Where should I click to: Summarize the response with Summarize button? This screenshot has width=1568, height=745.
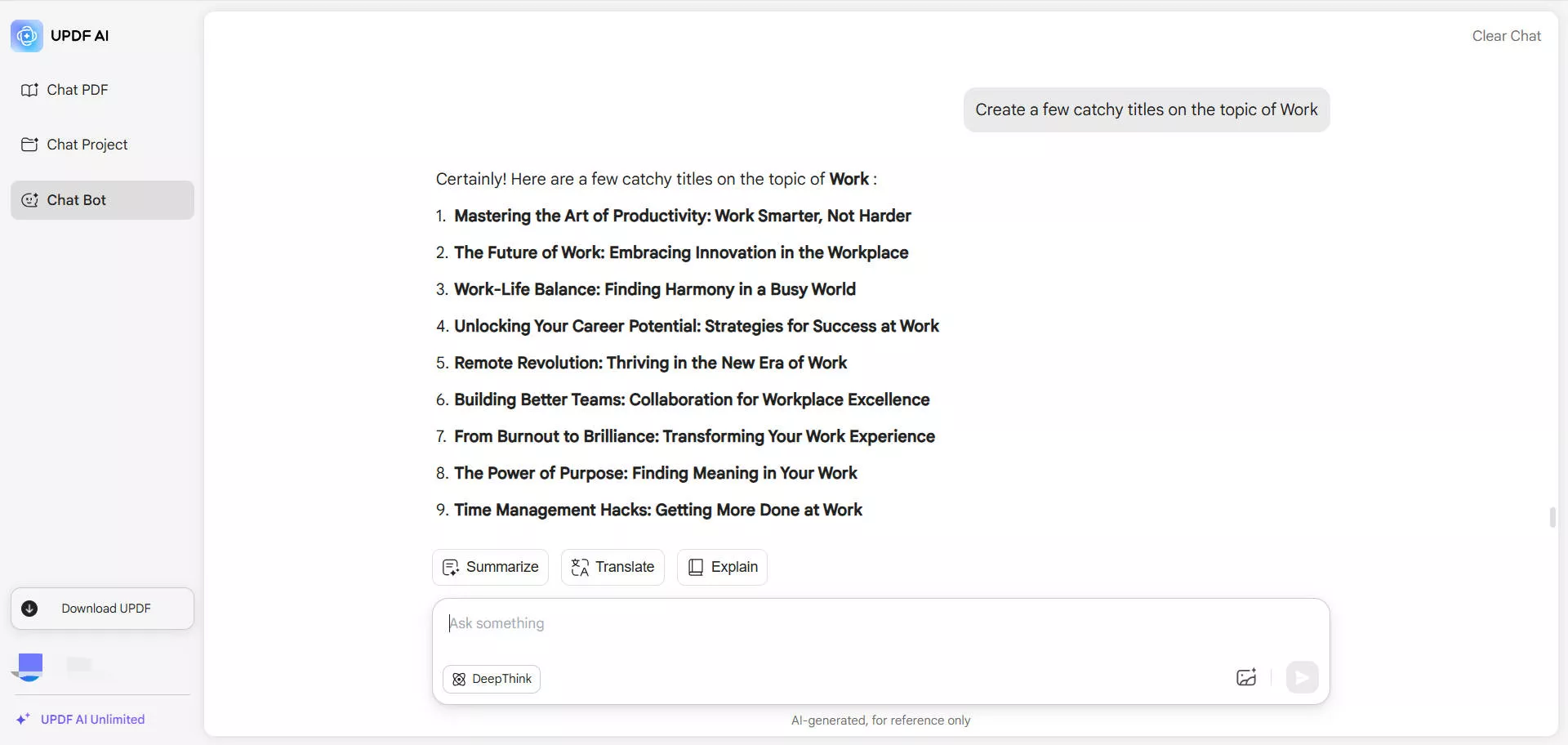point(490,567)
